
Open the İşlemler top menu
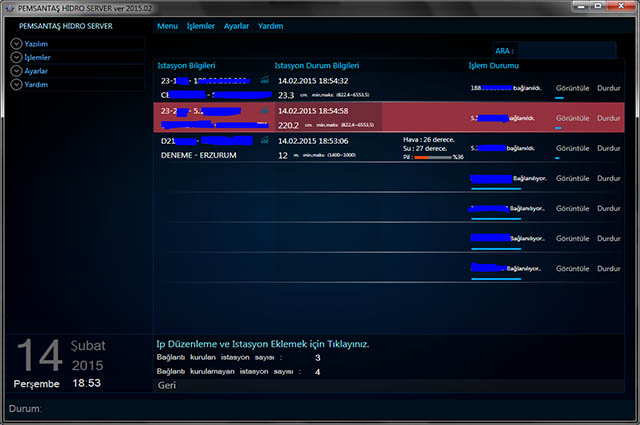[200, 26]
